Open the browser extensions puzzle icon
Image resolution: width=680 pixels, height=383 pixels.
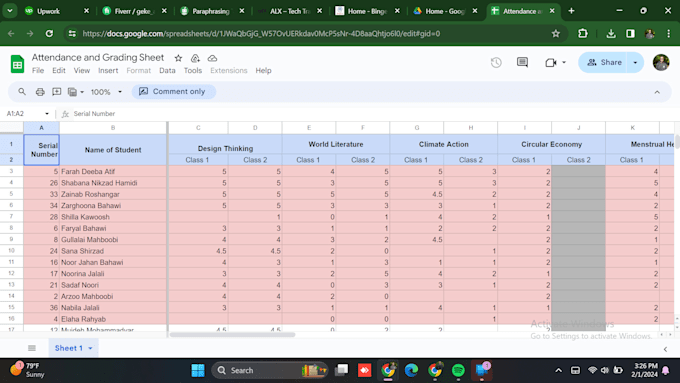click(583, 33)
